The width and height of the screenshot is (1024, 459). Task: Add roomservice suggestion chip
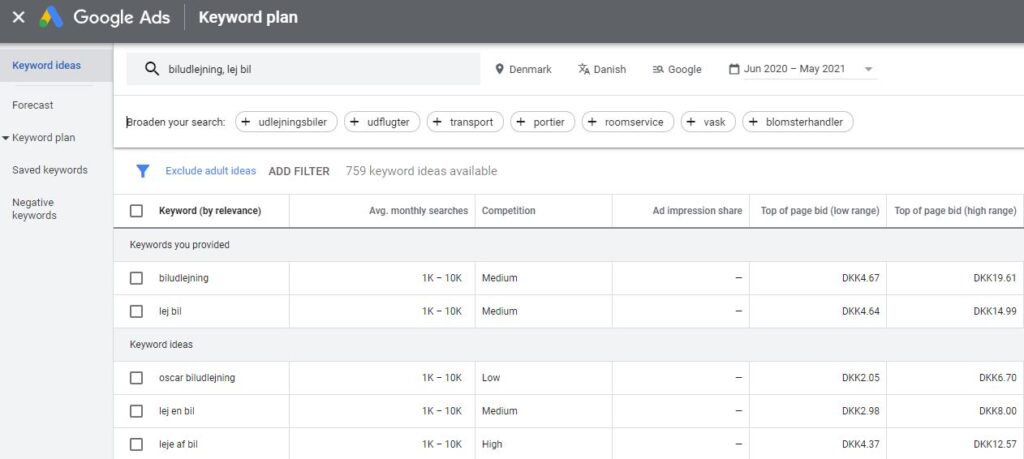coord(628,122)
